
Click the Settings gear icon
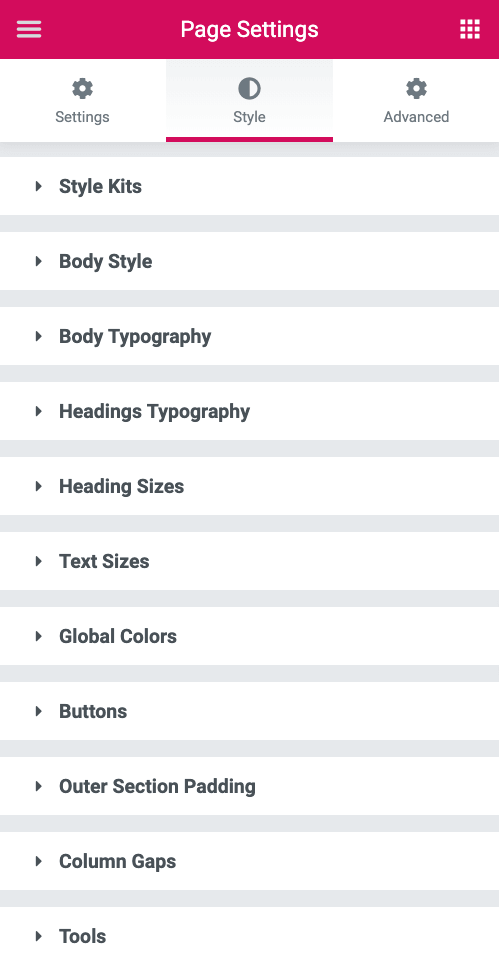pyautogui.click(x=82, y=89)
